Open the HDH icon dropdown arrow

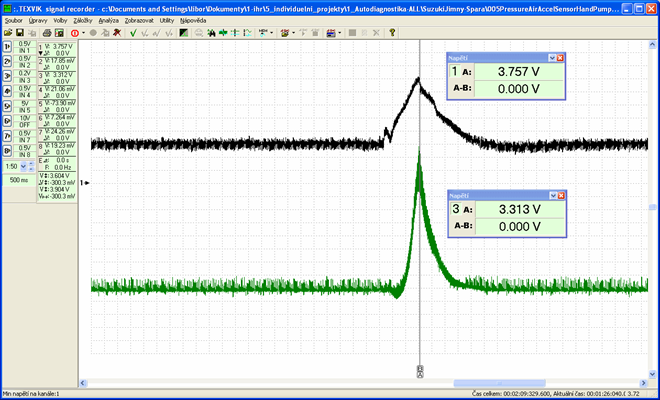pos(271,33)
